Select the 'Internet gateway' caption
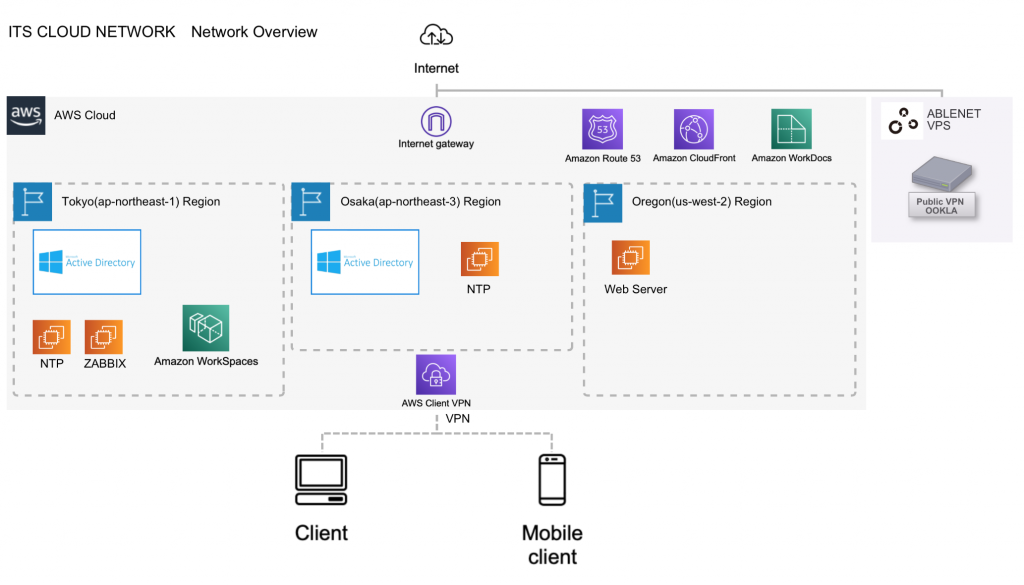Viewport: 1024px width, 585px height. coord(436,144)
